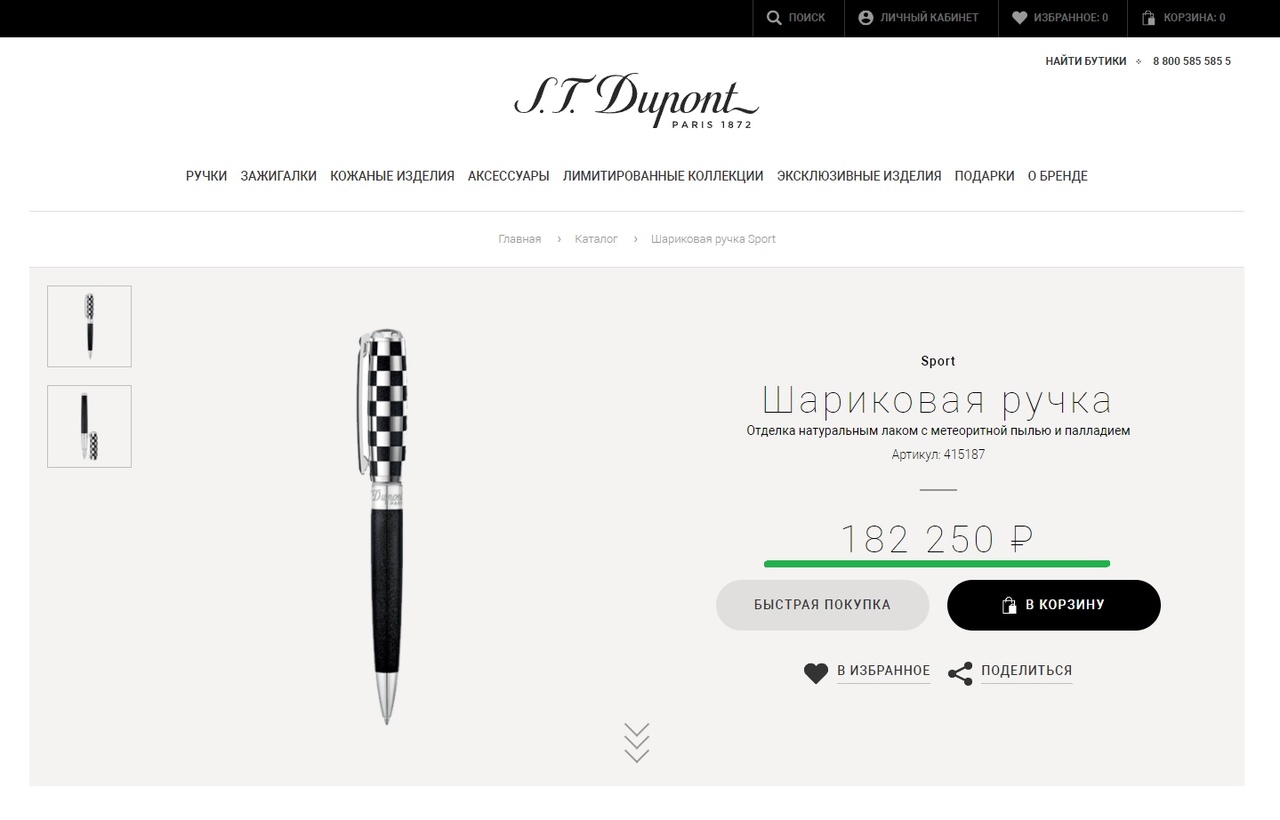Open the Ручки menu
1280x820 pixels.
click(206, 176)
